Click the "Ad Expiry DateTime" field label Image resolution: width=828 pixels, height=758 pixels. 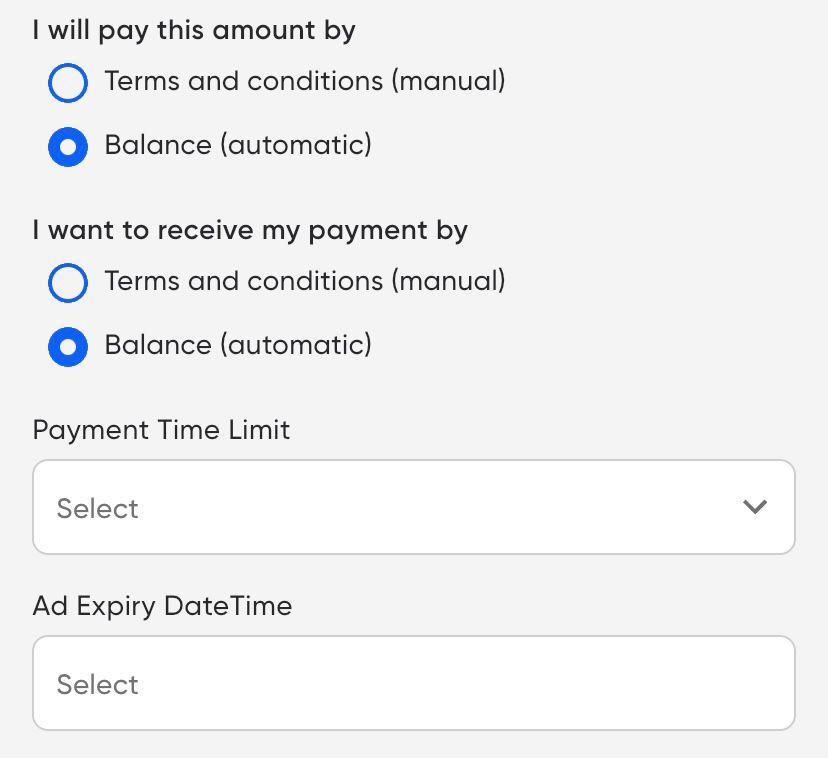(x=162, y=606)
